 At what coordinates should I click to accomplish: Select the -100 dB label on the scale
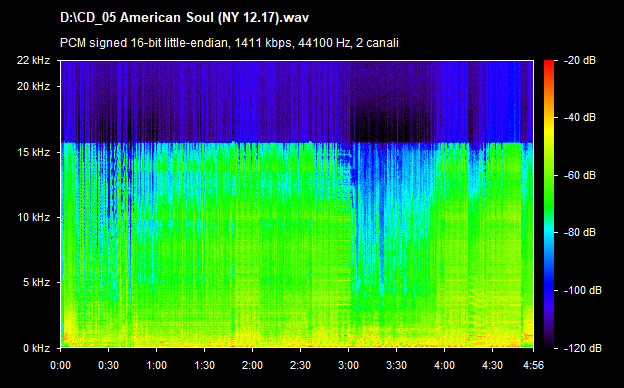[583, 291]
